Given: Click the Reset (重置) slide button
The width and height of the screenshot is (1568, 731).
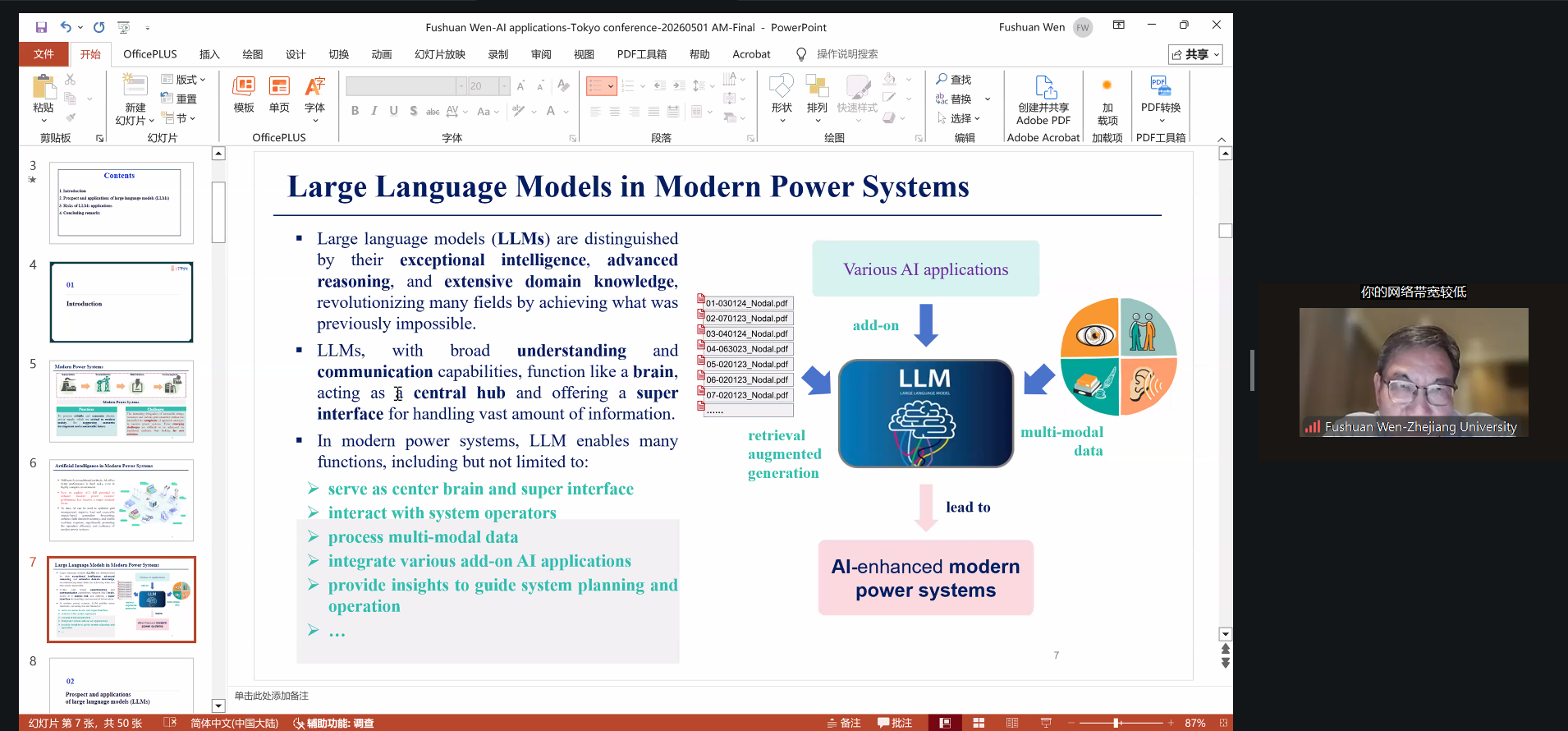Looking at the screenshot, I should [179, 99].
